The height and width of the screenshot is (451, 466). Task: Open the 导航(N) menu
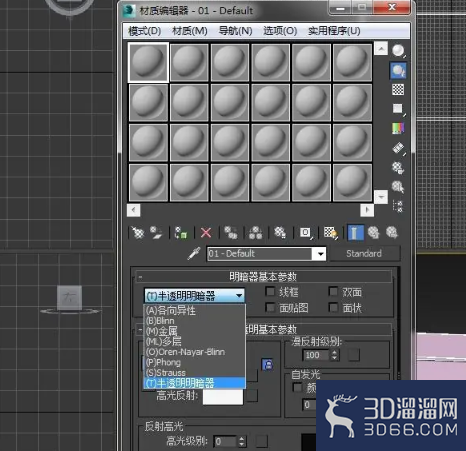(x=235, y=31)
